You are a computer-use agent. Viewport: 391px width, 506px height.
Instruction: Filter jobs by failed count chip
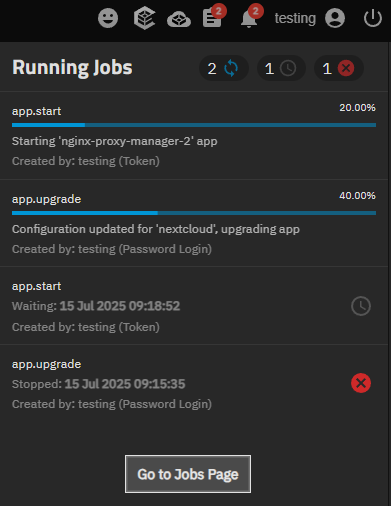pyautogui.click(x=338, y=68)
